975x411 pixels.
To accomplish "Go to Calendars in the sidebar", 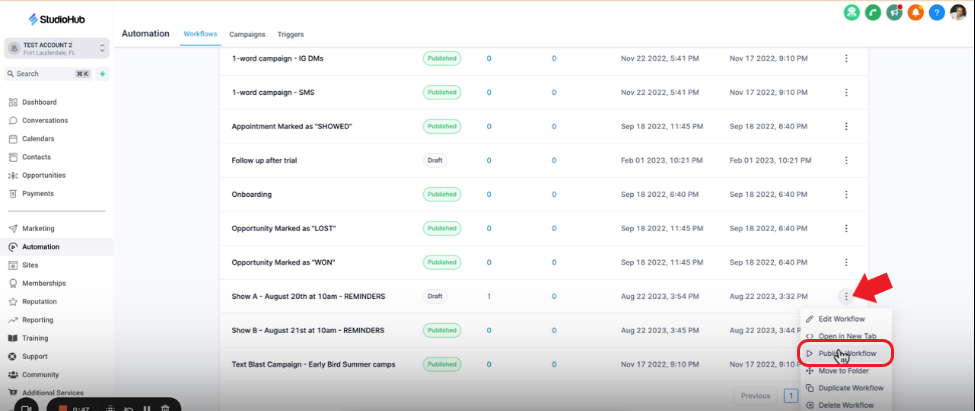I will pyautogui.click(x=38, y=139).
